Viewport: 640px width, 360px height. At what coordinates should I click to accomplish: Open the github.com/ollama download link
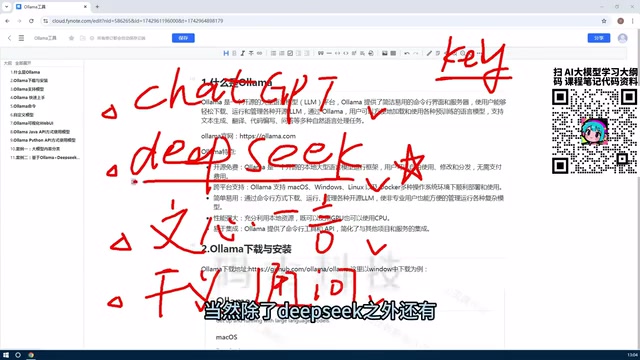[x=298, y=269]
